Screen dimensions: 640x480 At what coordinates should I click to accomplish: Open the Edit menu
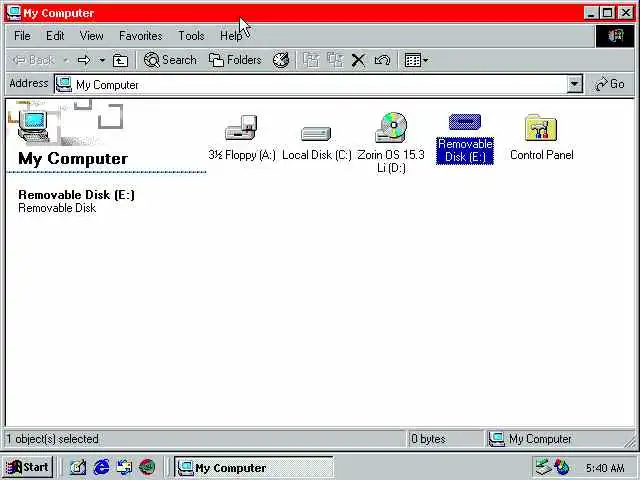[55, 36]
